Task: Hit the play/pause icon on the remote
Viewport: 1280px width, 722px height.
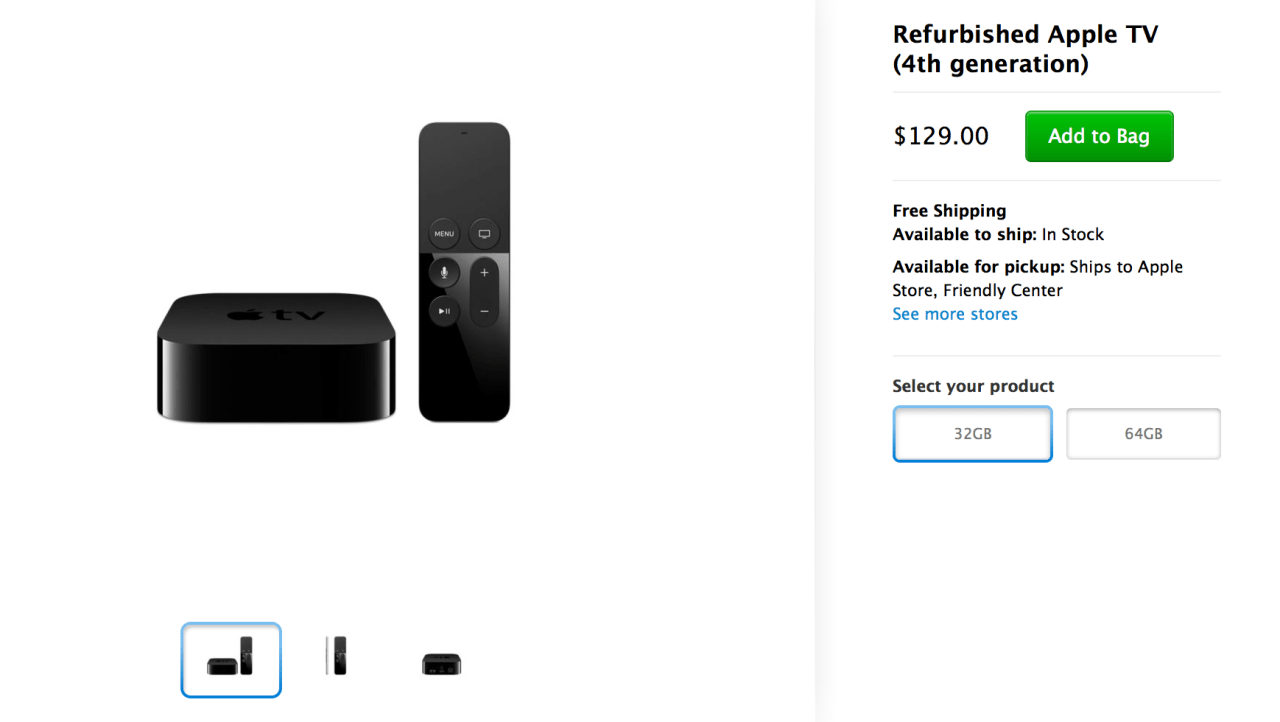Action: [444, 311]
